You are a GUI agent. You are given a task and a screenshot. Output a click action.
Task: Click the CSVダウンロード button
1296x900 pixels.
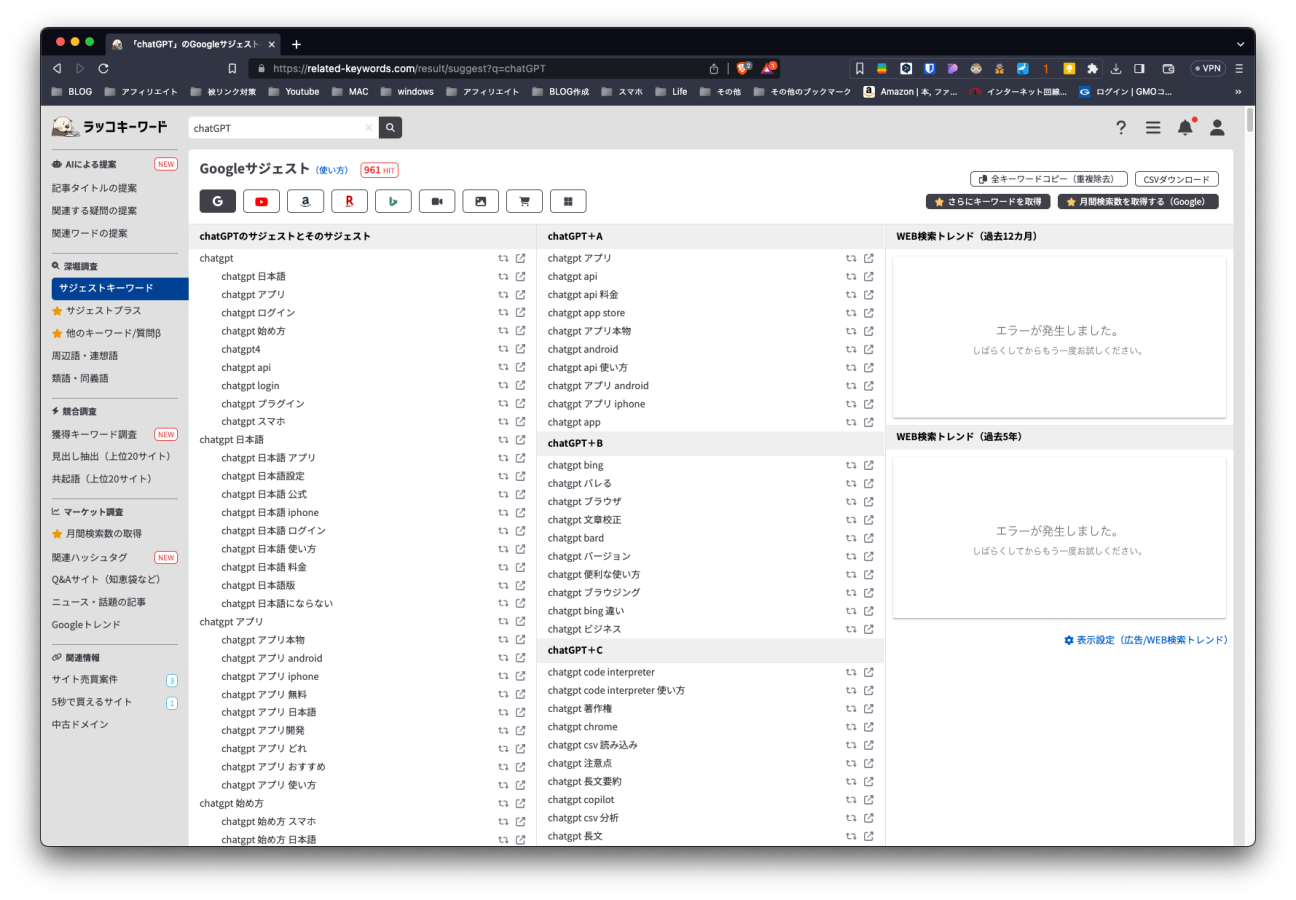[1177, 179]
